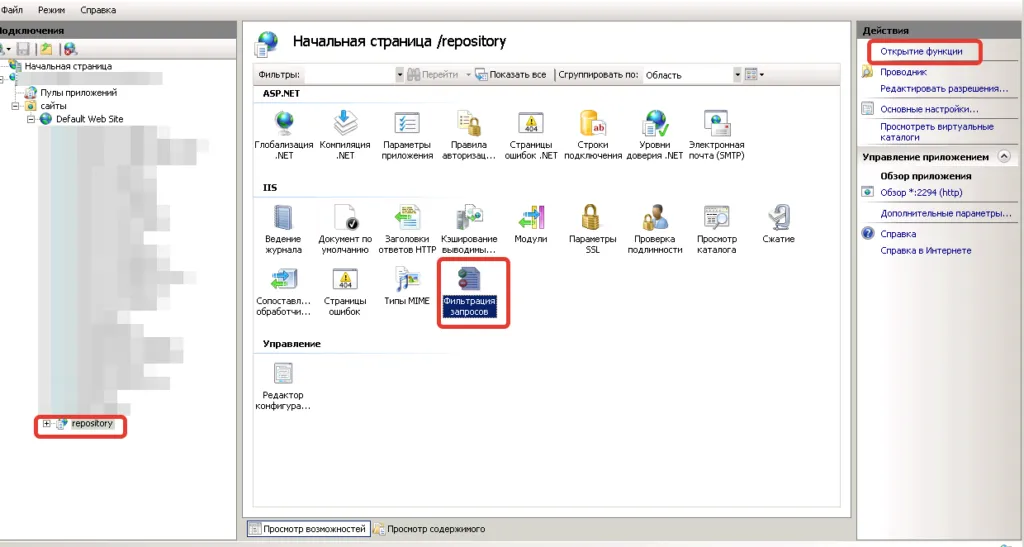Click the Фильтры input field
The width and height of the screenshot is (1024, 547).
[348, 74]
